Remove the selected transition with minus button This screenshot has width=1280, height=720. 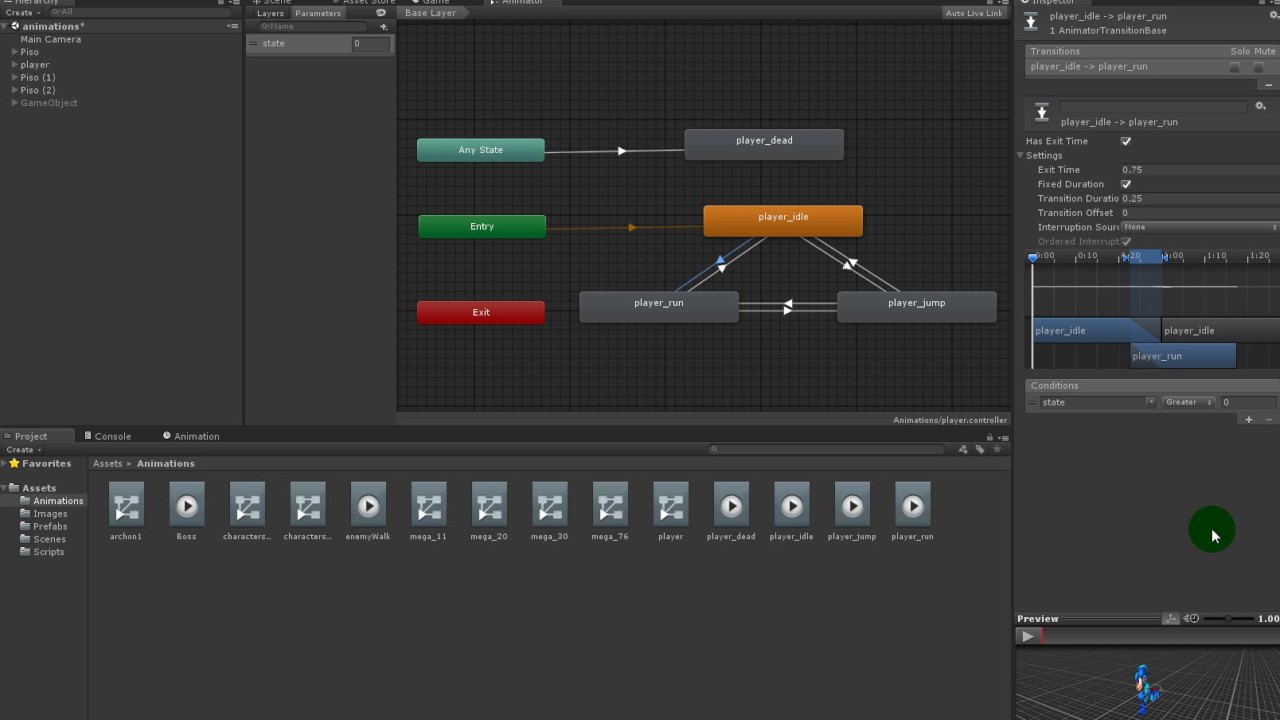click(1268, 85)
